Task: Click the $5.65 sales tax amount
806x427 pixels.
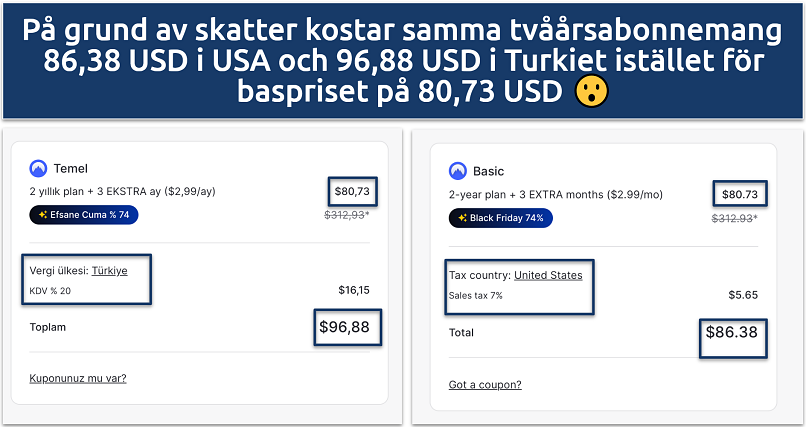Action: click(x=742, y=295)
